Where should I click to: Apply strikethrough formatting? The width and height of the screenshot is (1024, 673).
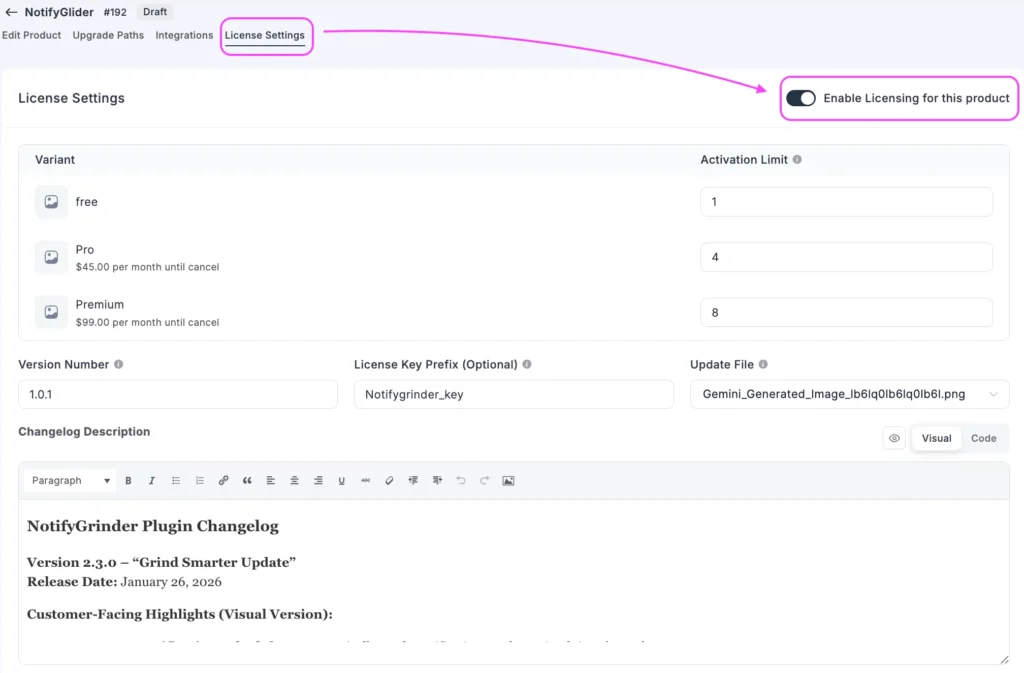tap(365, 480)
